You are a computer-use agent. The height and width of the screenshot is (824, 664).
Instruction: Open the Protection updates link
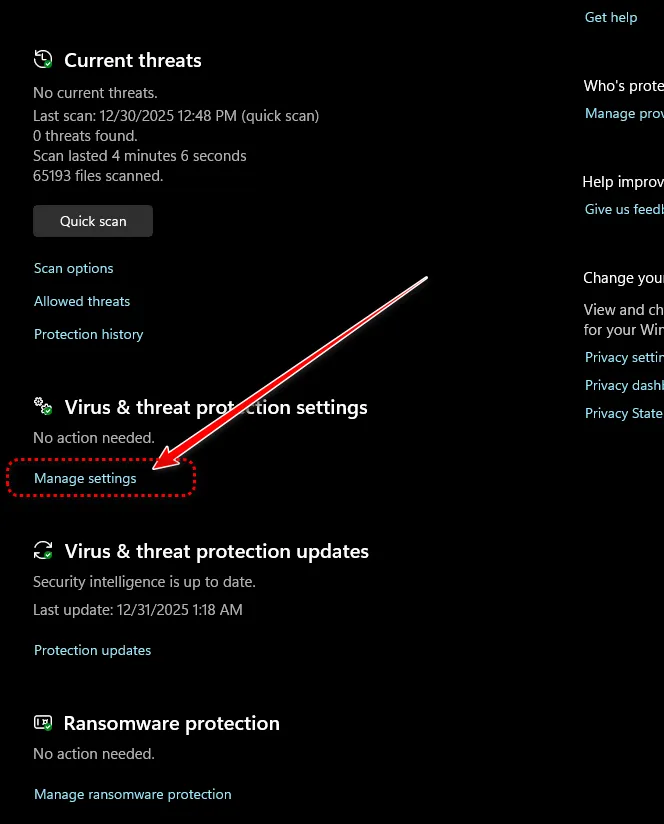click(93, 650)
